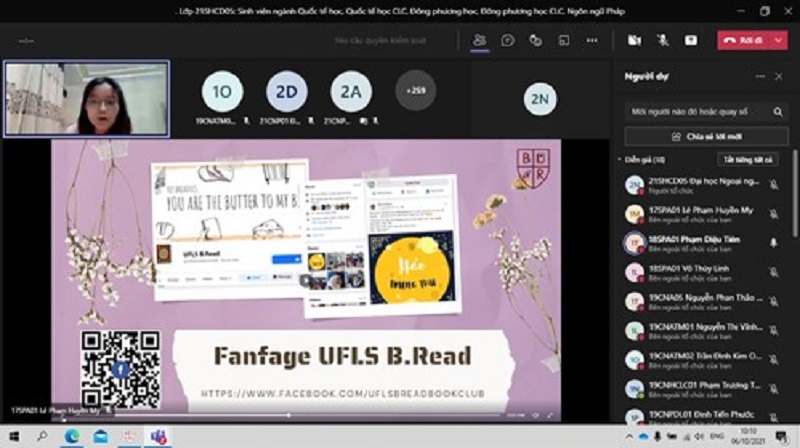Toggle the microphone mute button
The height and width of the screenshot is (448, 800).
coord(662,40)
